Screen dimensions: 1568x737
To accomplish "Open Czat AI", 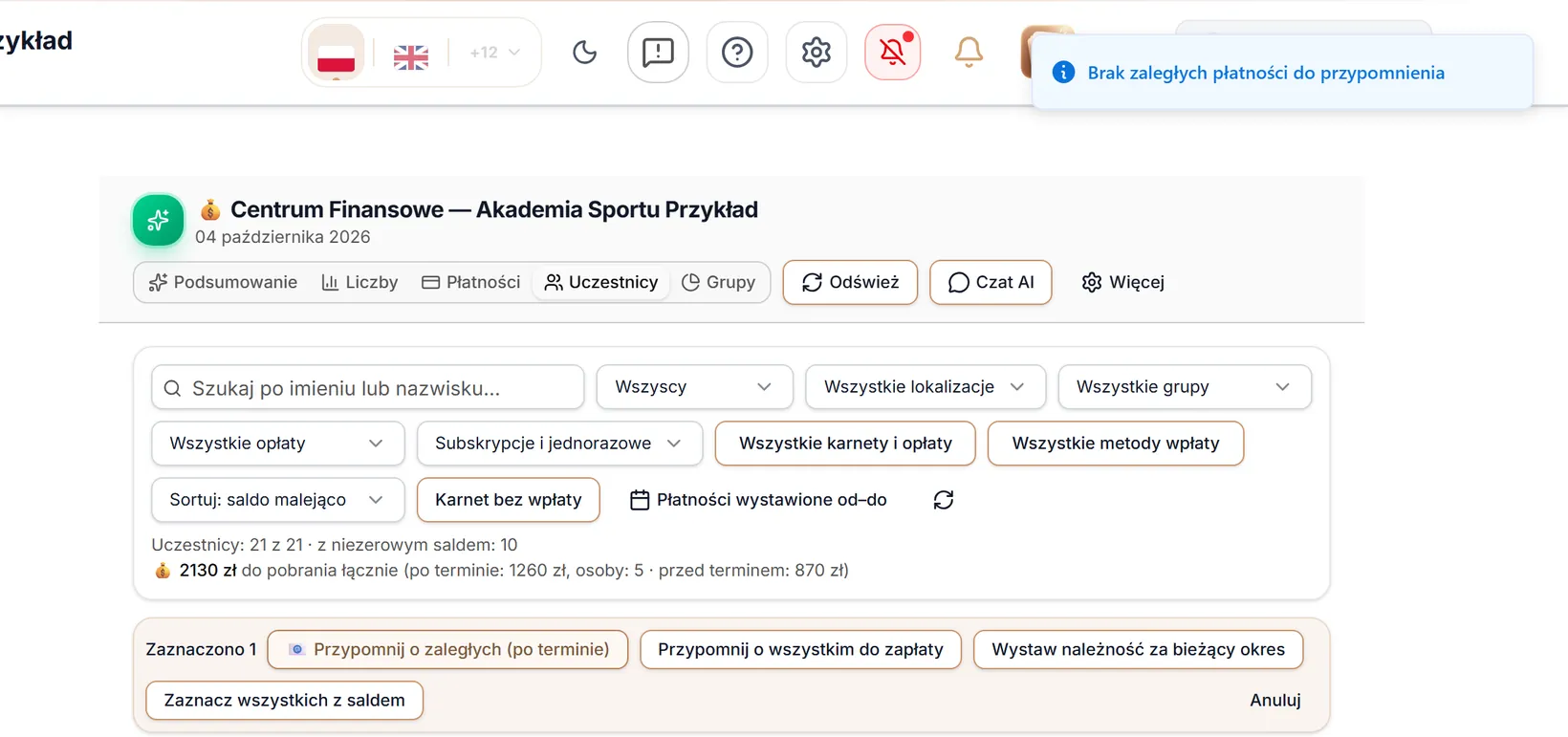I will [991, 282].
